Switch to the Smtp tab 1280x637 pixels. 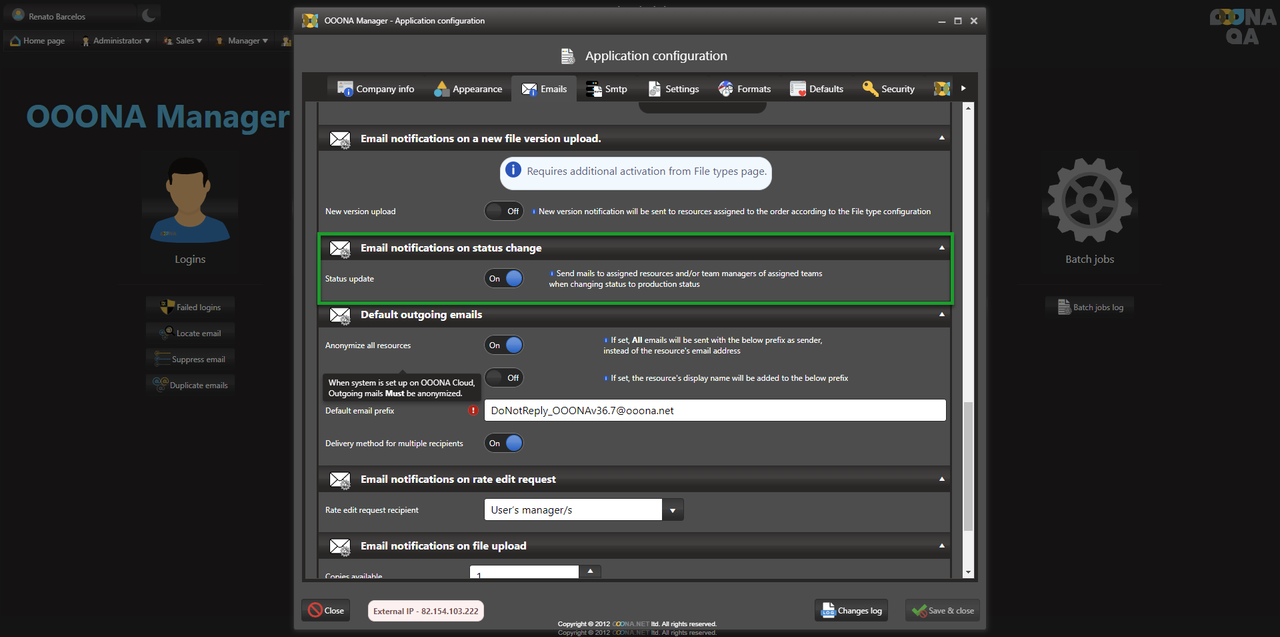pos(605,89)
